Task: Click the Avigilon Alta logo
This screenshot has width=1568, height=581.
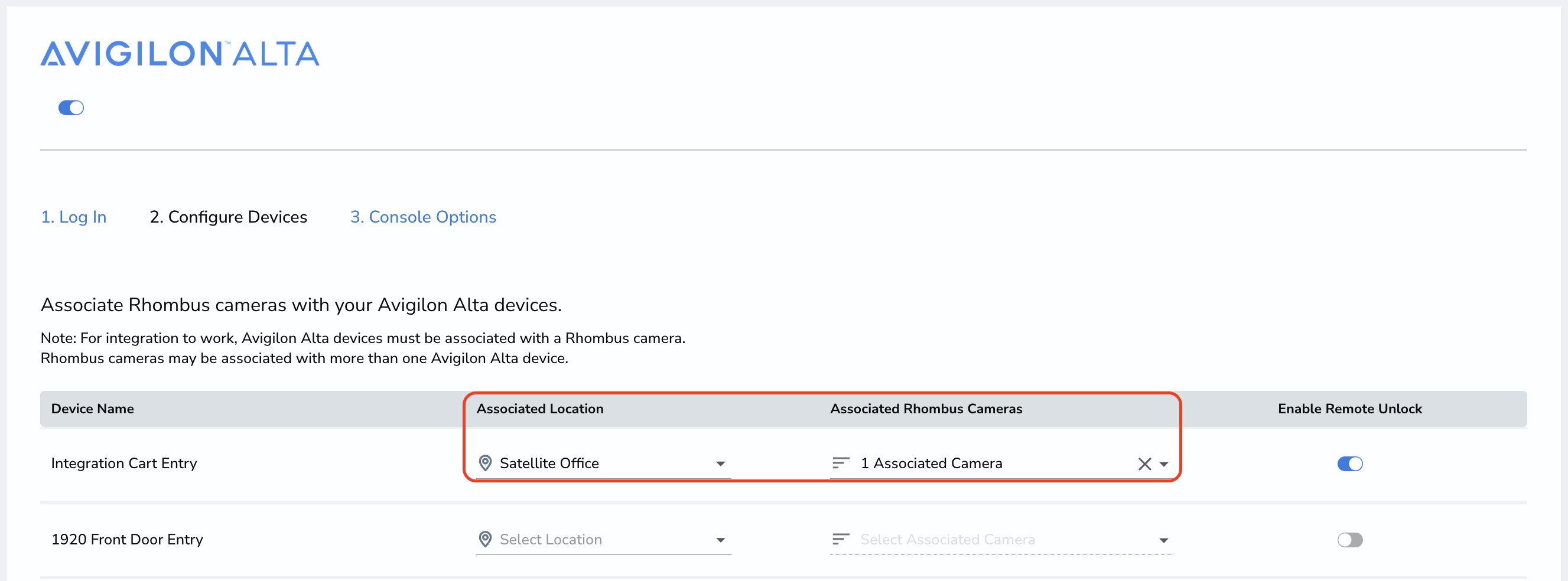Action: pos(180,54)
